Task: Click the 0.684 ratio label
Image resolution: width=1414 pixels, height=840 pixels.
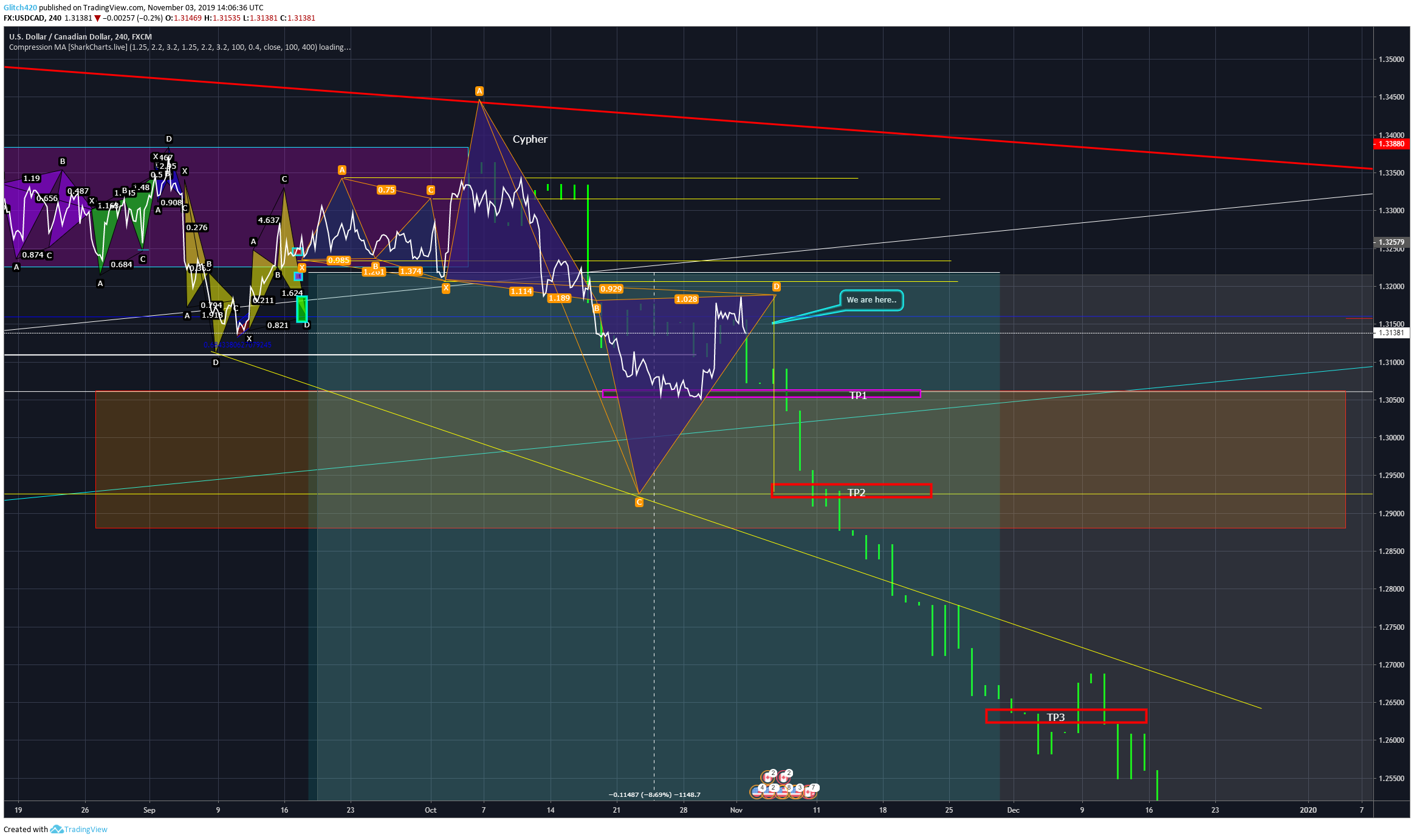Action: (122, 265)
